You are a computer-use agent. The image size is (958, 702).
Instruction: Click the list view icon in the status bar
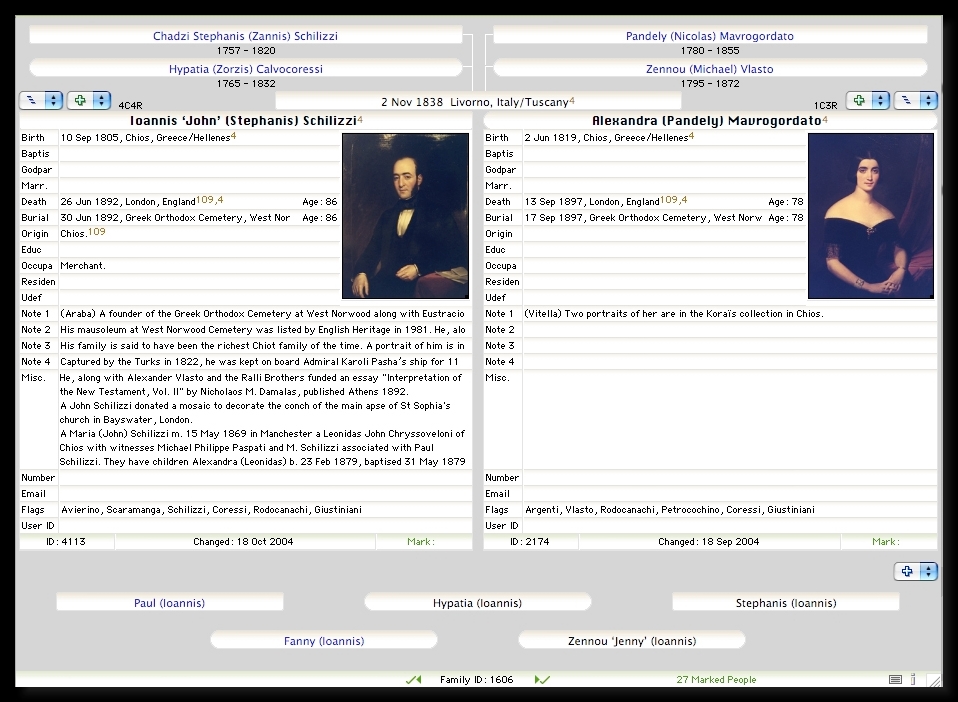[x=896, y=680]
